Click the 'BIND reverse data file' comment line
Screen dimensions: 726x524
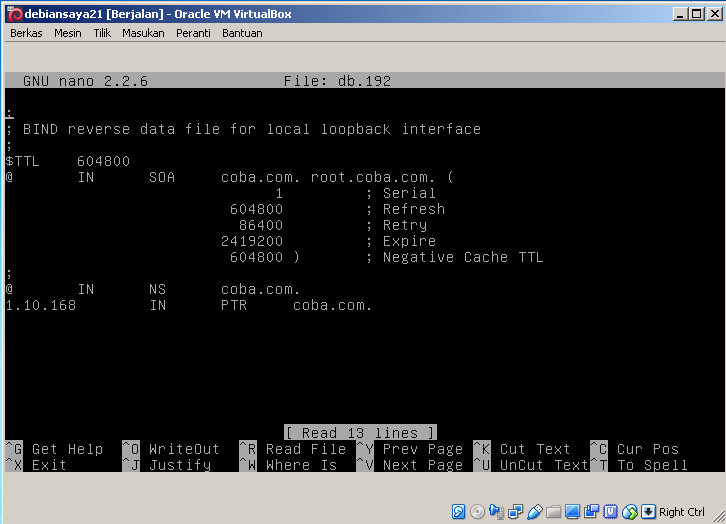(x=244, y=129)
